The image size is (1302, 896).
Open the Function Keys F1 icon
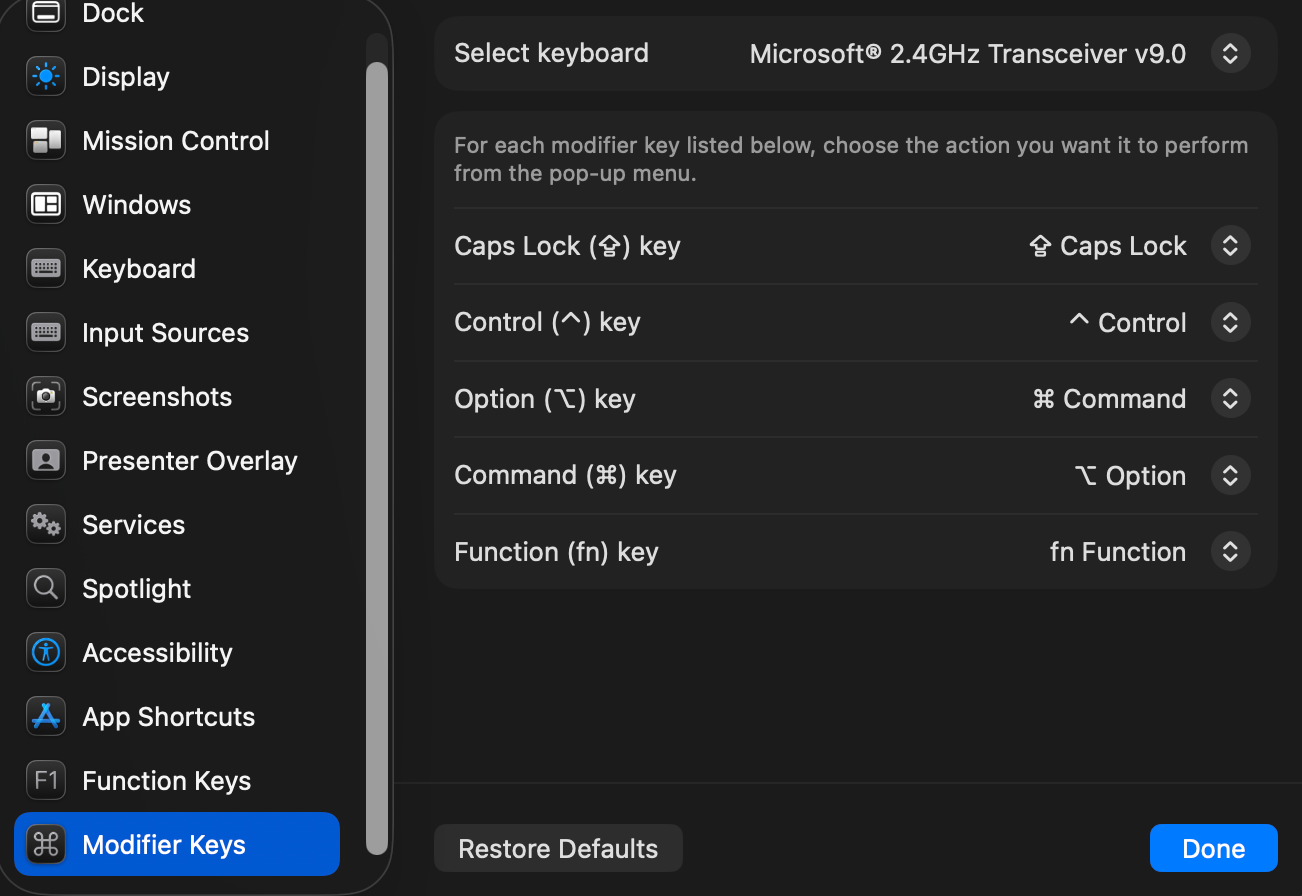coord(46,781)
